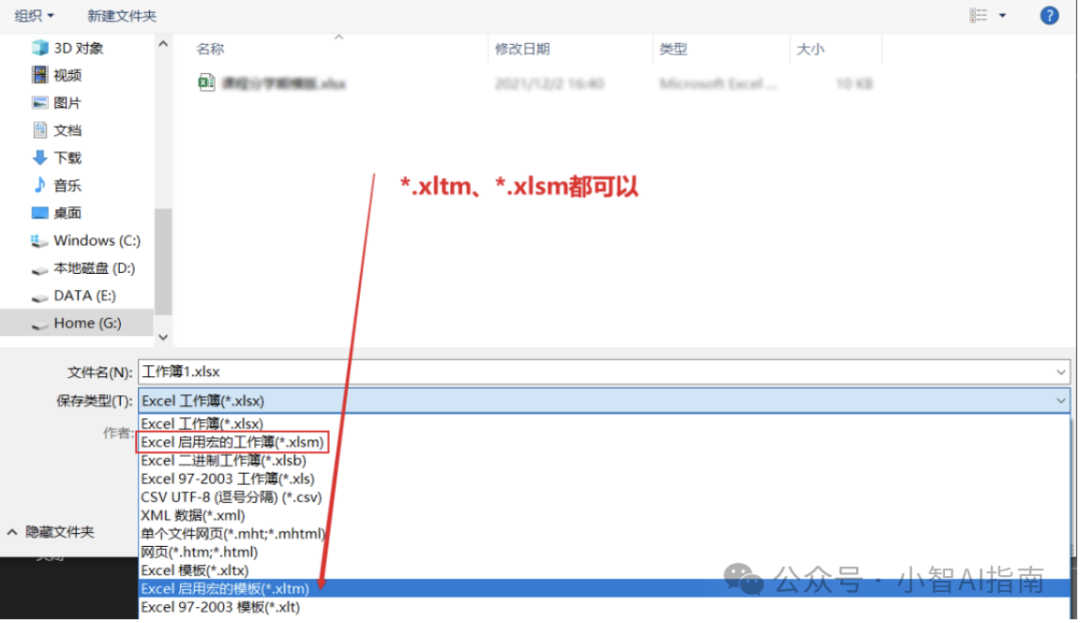The width and height of the screenshot is (1080, 623).
Task: Click the 3D 对象 folder icon
Action: point(40,47)
